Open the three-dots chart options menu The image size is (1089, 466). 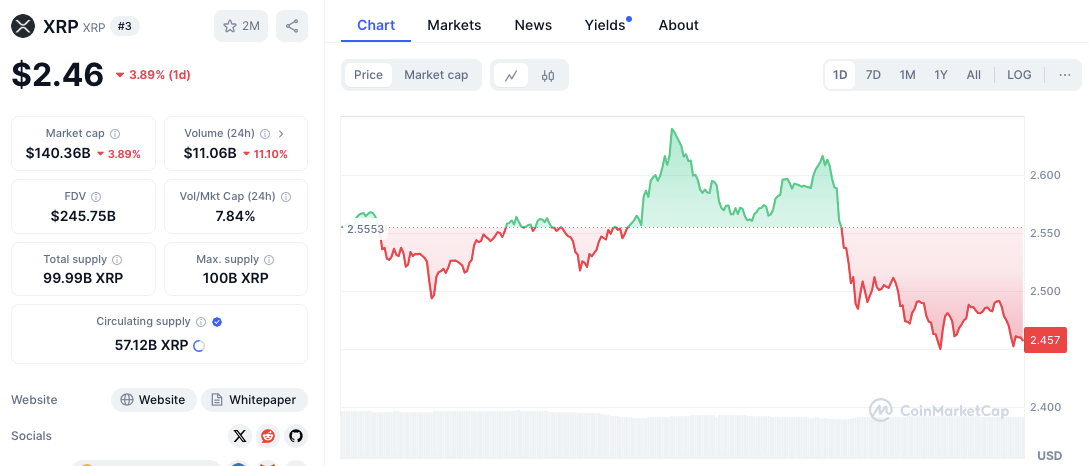[1064, 75]
